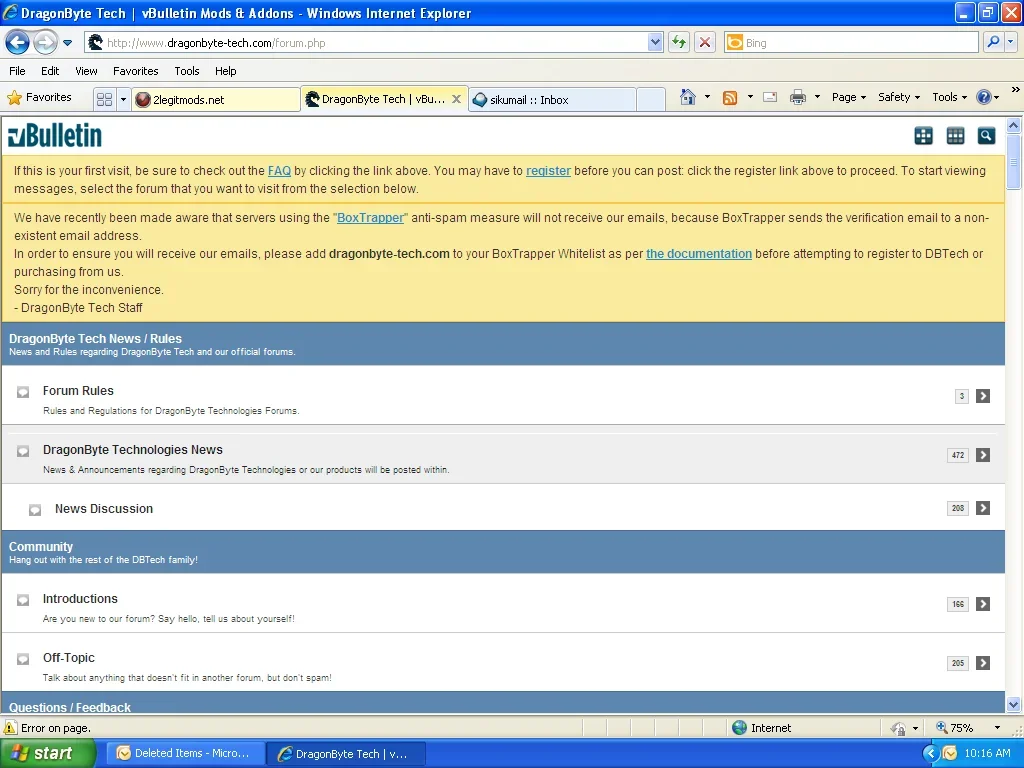Click the status icon beside Introductions
The height and width of the screenshot is (768, 1024).
23,600
